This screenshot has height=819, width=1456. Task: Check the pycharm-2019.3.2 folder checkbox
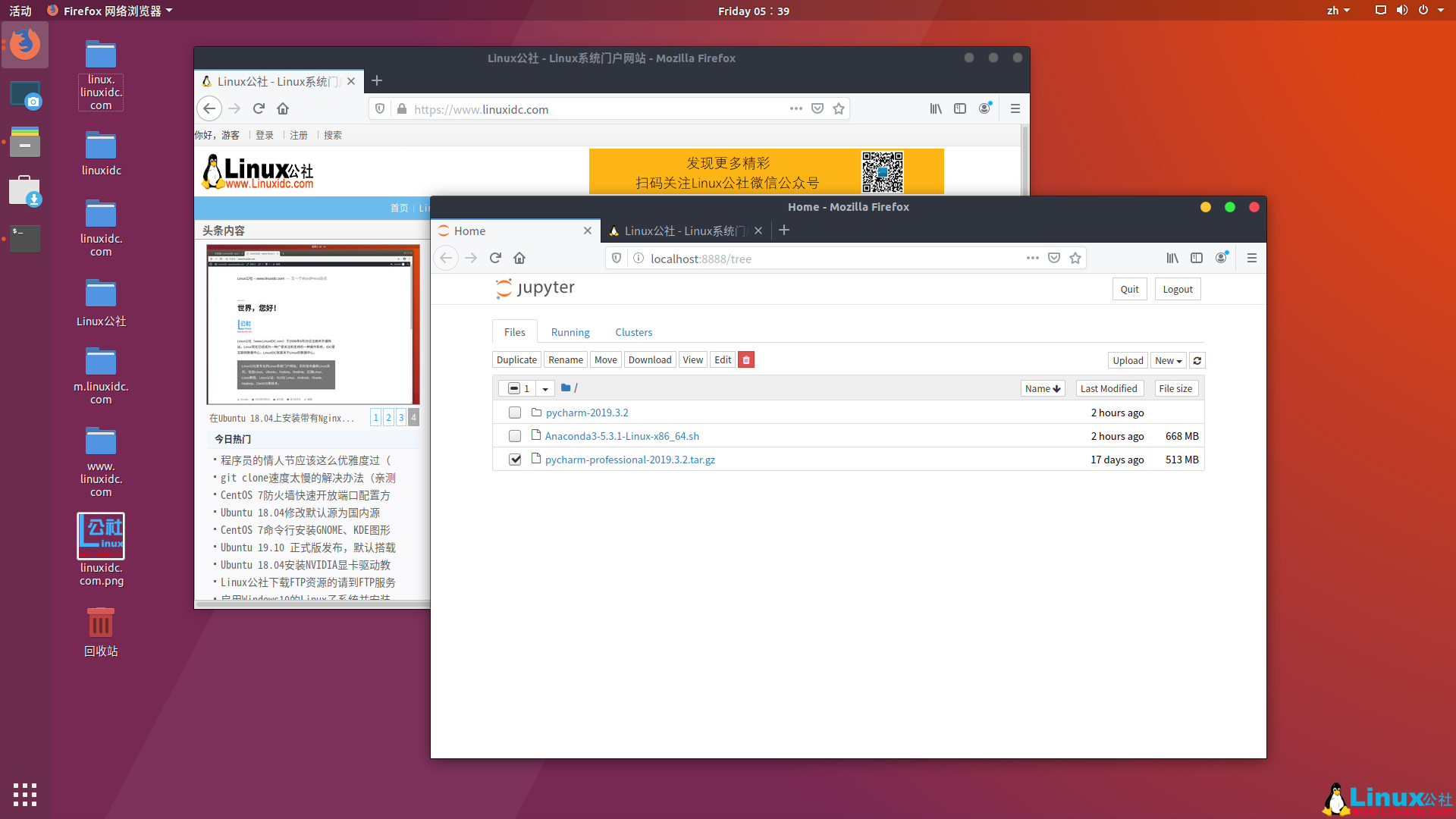pos(515,413)
